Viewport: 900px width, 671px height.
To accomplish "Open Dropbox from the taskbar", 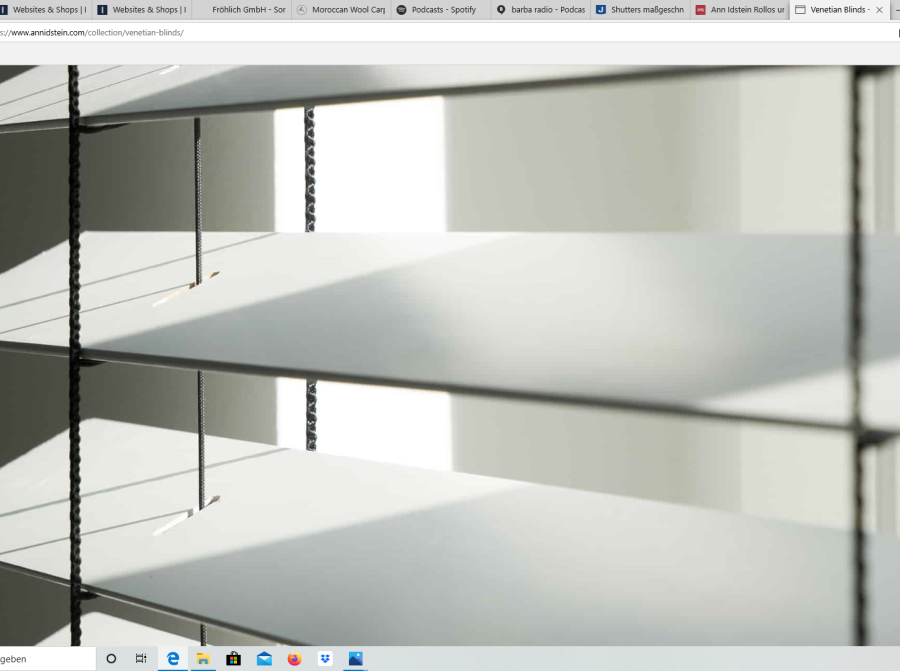I will (325, 659).
